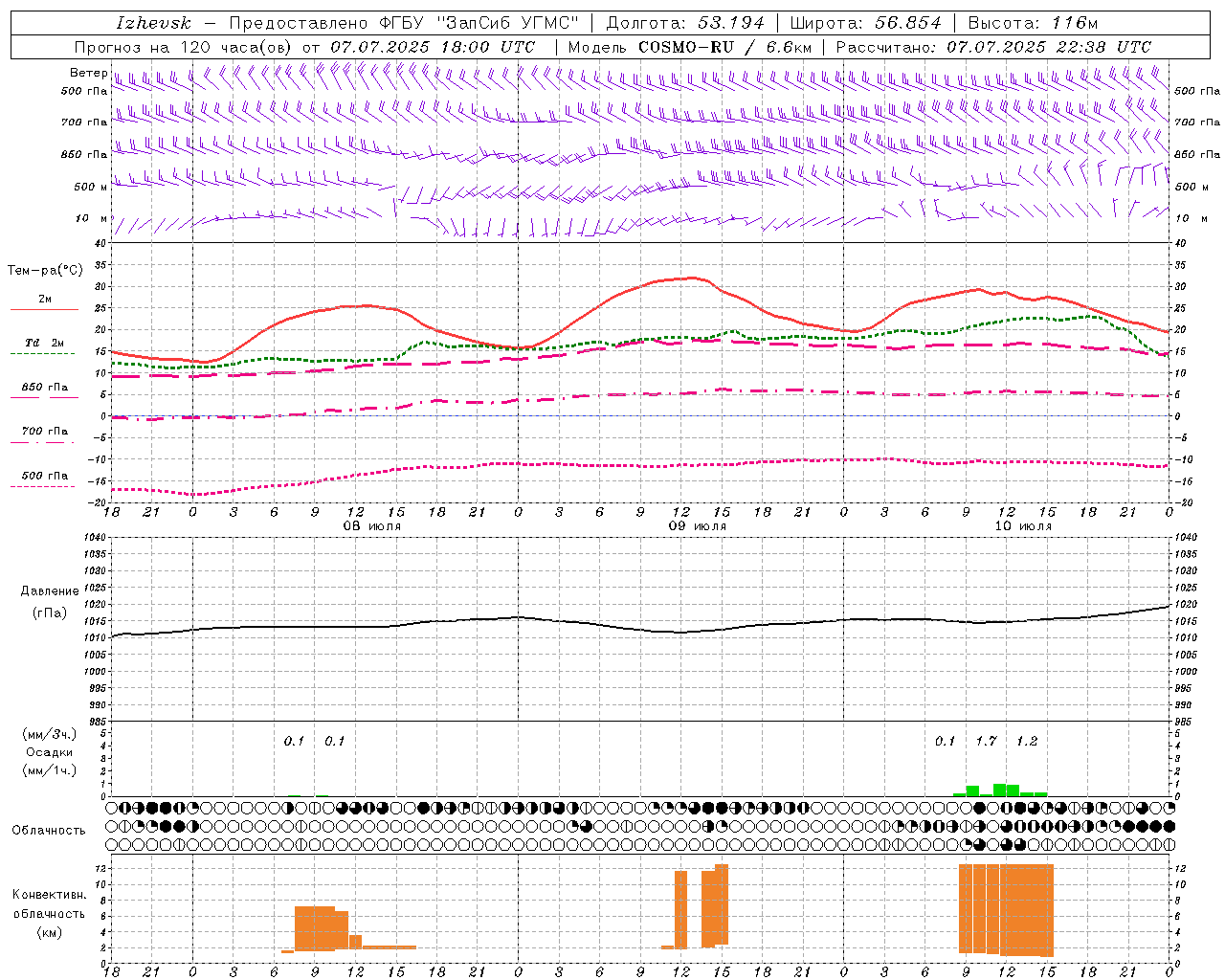
Task: Click the "Высота: 116м" header field
Action: (1033, 23)
